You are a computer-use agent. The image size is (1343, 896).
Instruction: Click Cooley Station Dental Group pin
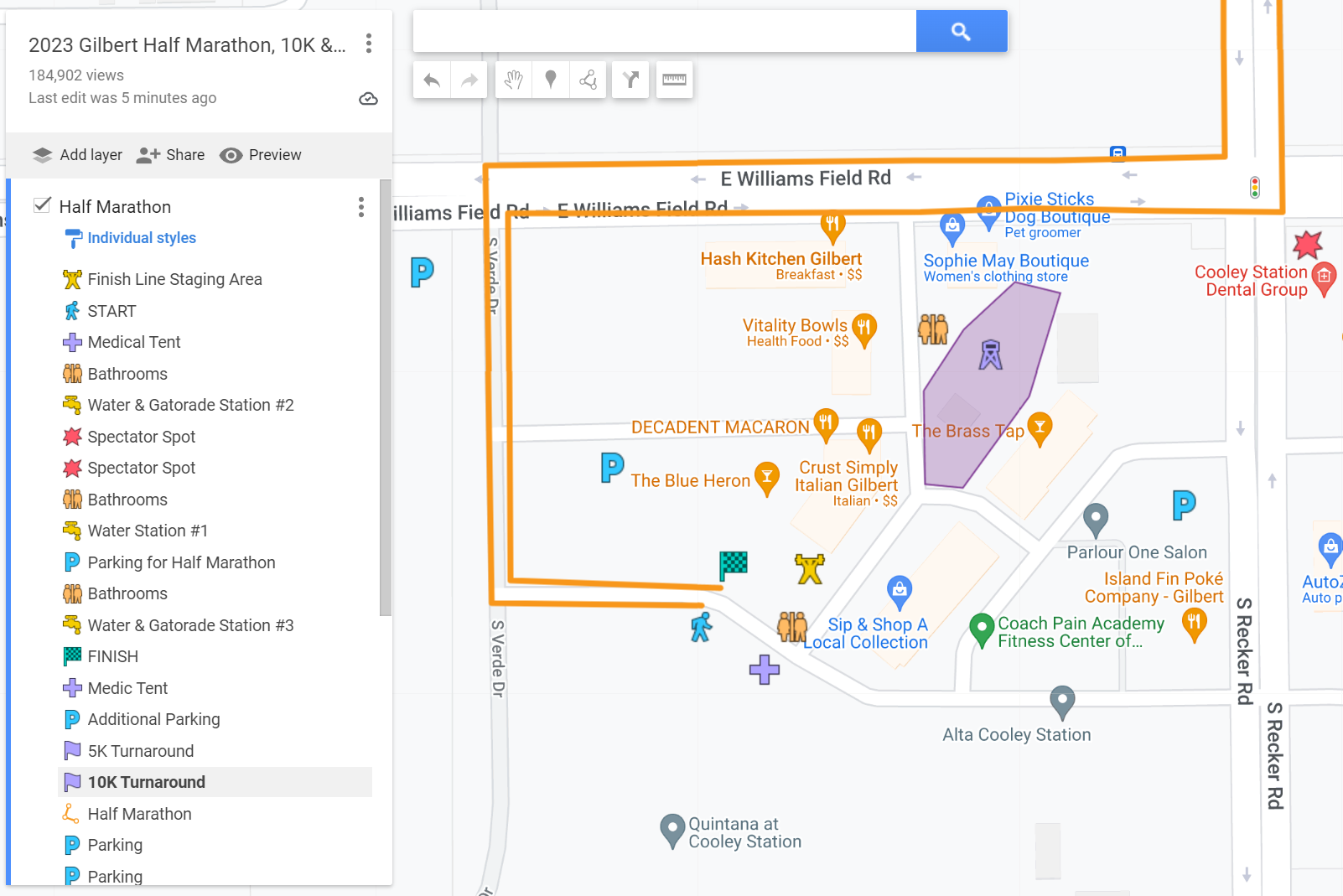[x=1324, y=278]
